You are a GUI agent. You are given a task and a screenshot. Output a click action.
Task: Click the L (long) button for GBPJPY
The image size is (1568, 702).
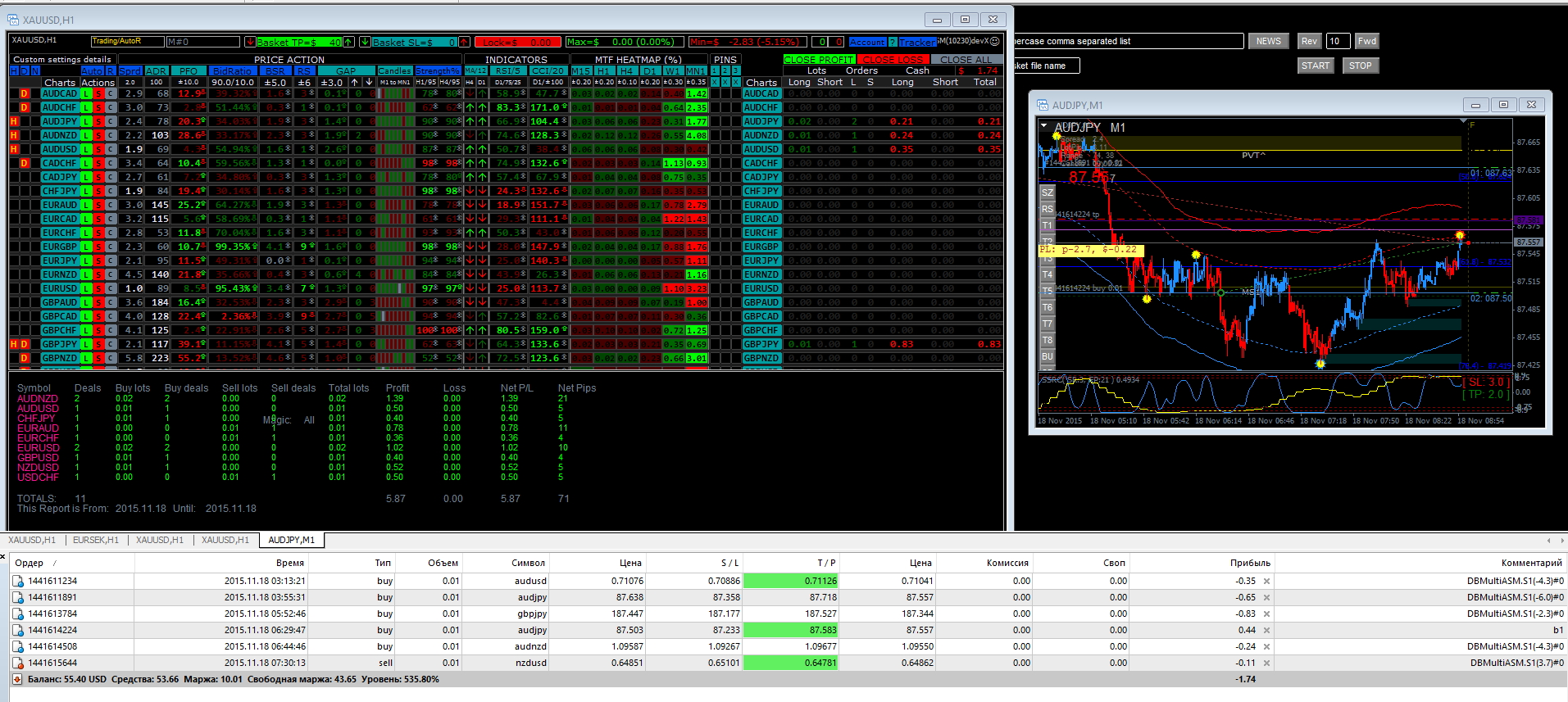[86, 344]
